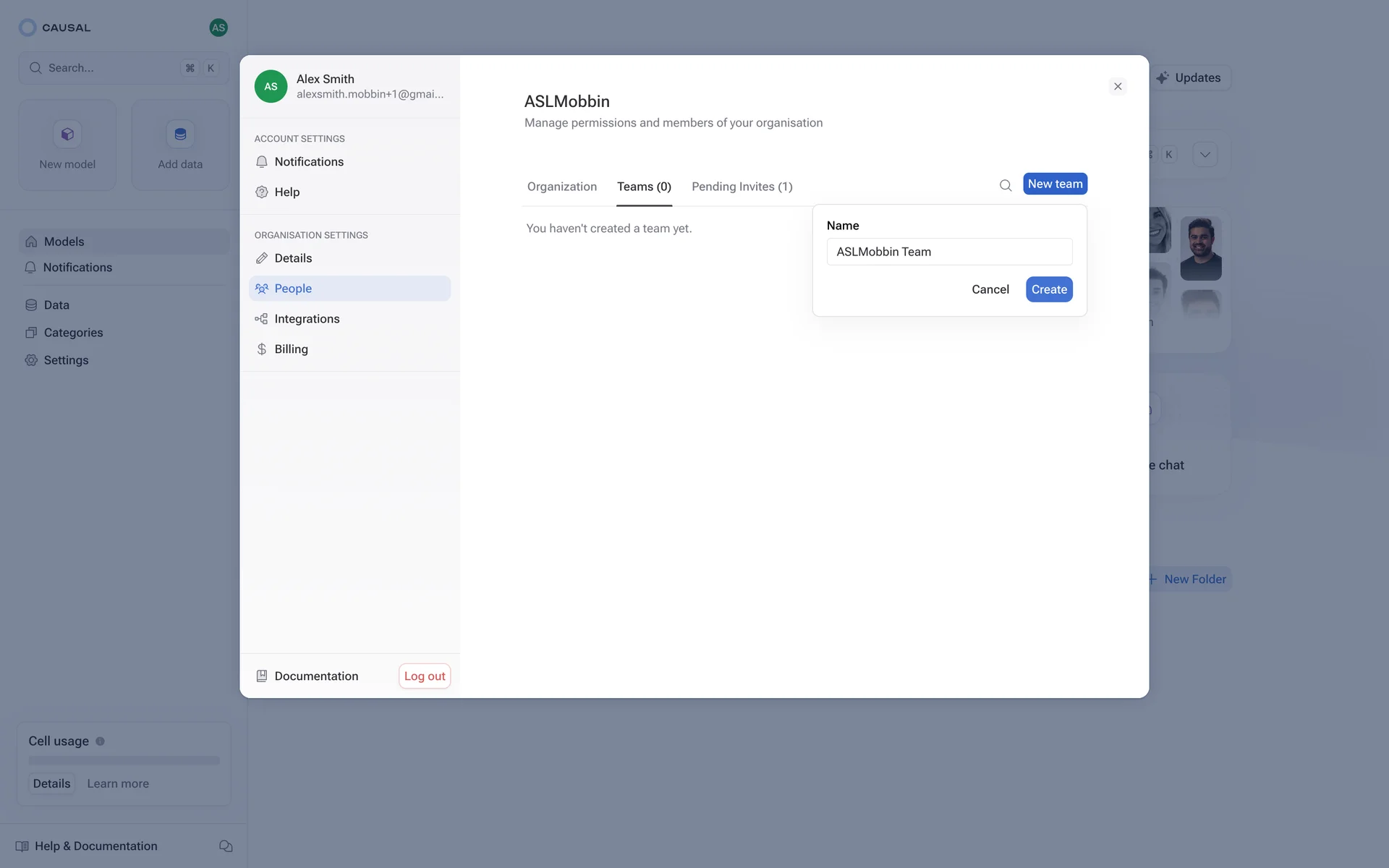
Task: Click the red Log out button
Action: click(425, 676)
